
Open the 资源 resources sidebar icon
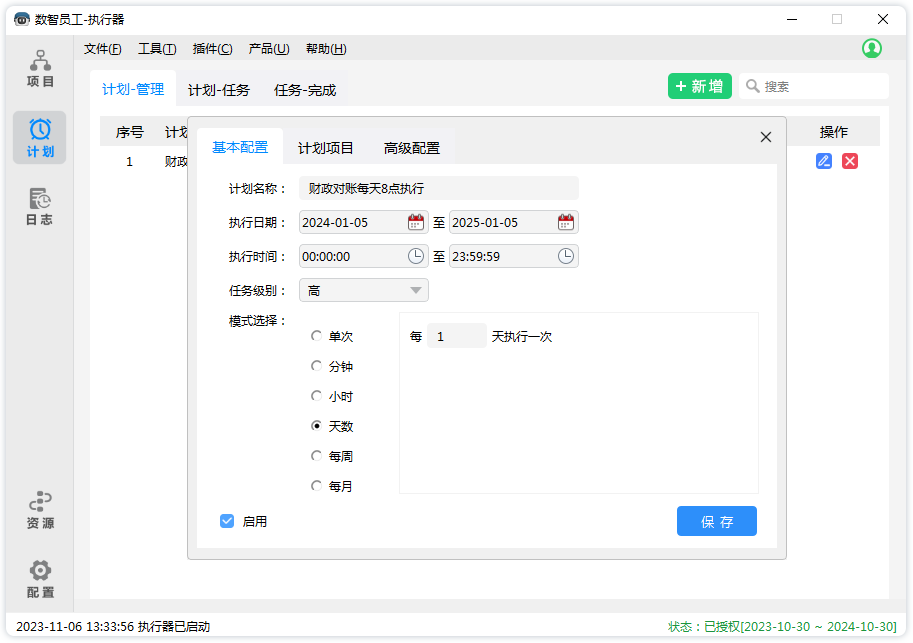pos(40,509)
